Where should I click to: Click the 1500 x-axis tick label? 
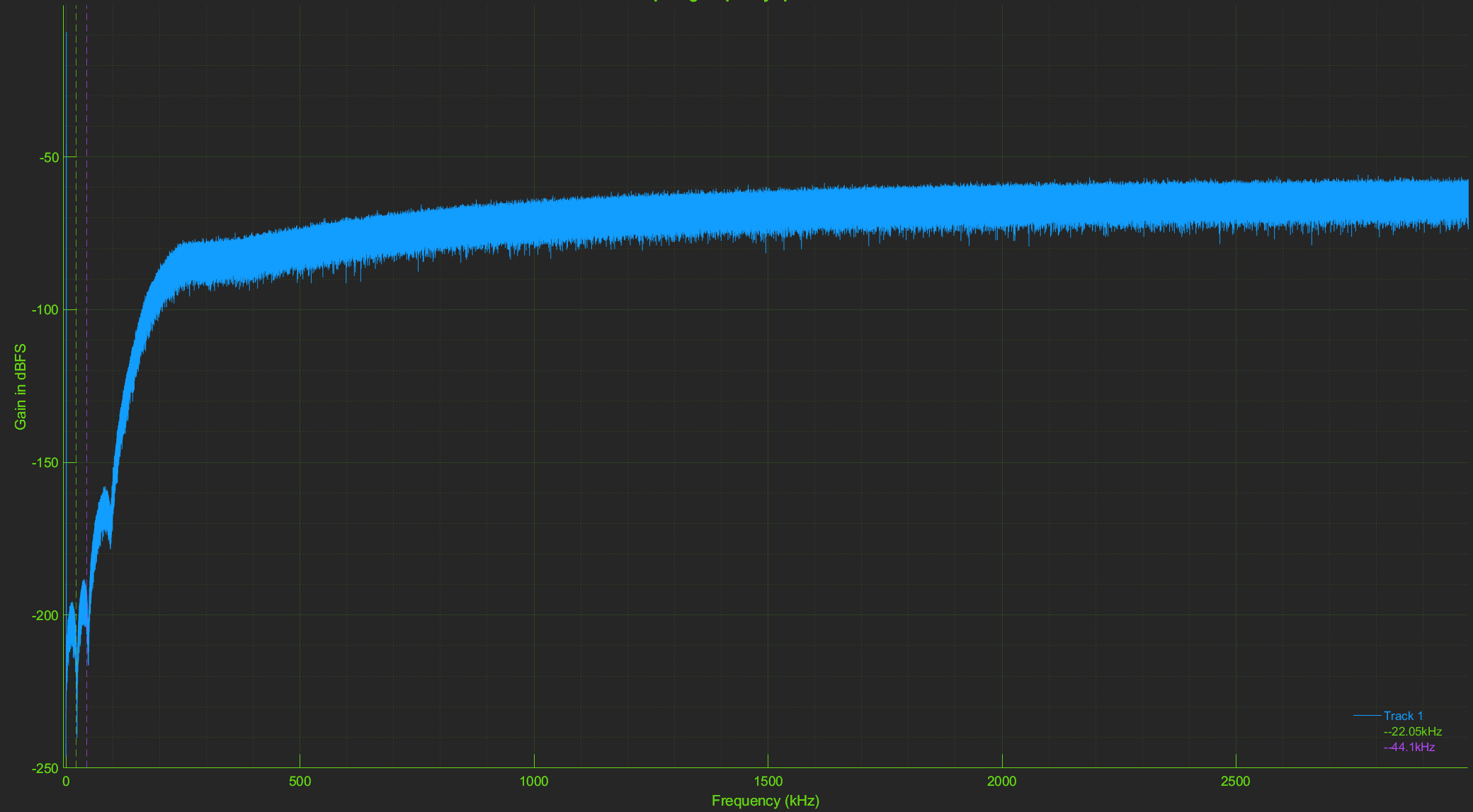(x=768, y=782)
